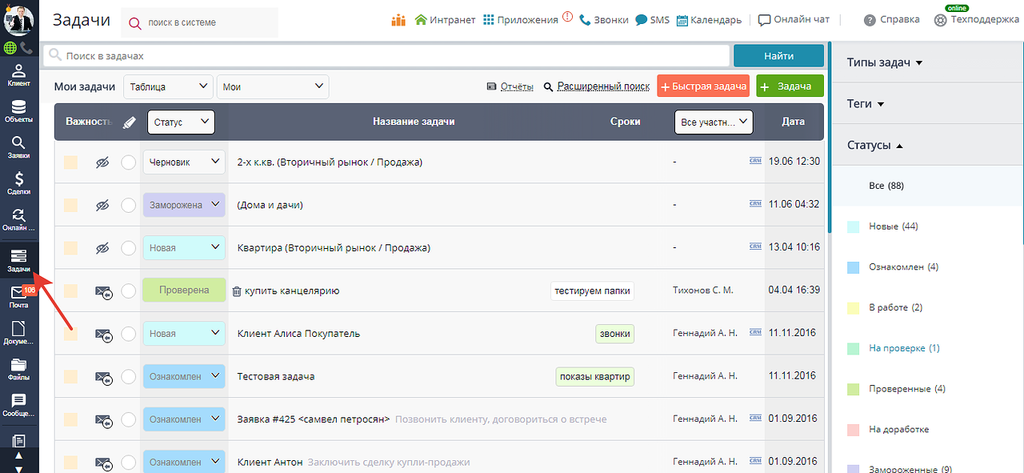Open the Таблица view dropdown
Screen dimensions: 1024x473
(x=168, y=86)
